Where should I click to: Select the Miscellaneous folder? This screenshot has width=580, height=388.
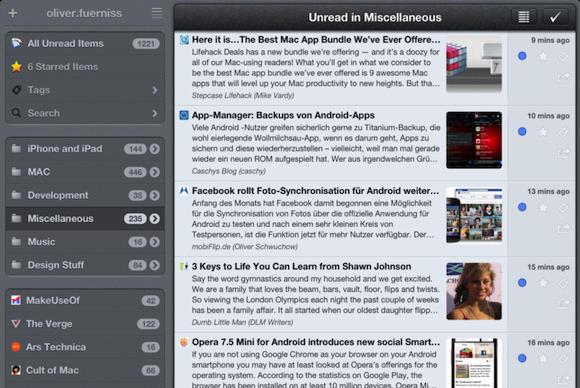(x=85, y=219)
